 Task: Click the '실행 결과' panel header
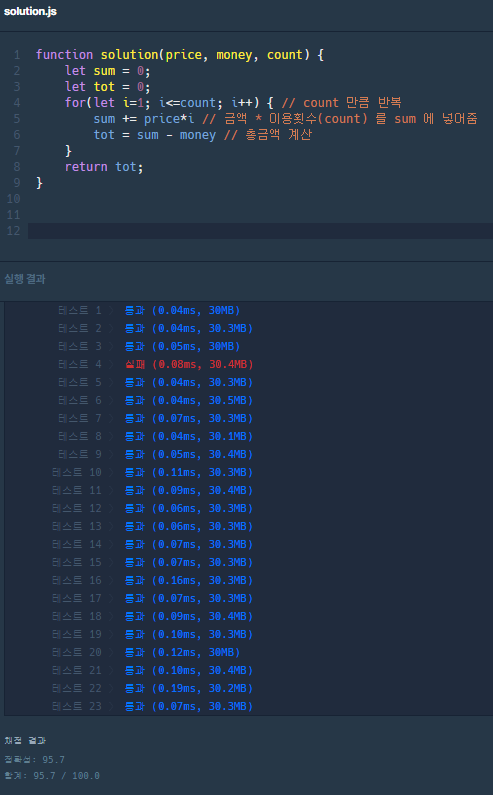click(25, 279)
